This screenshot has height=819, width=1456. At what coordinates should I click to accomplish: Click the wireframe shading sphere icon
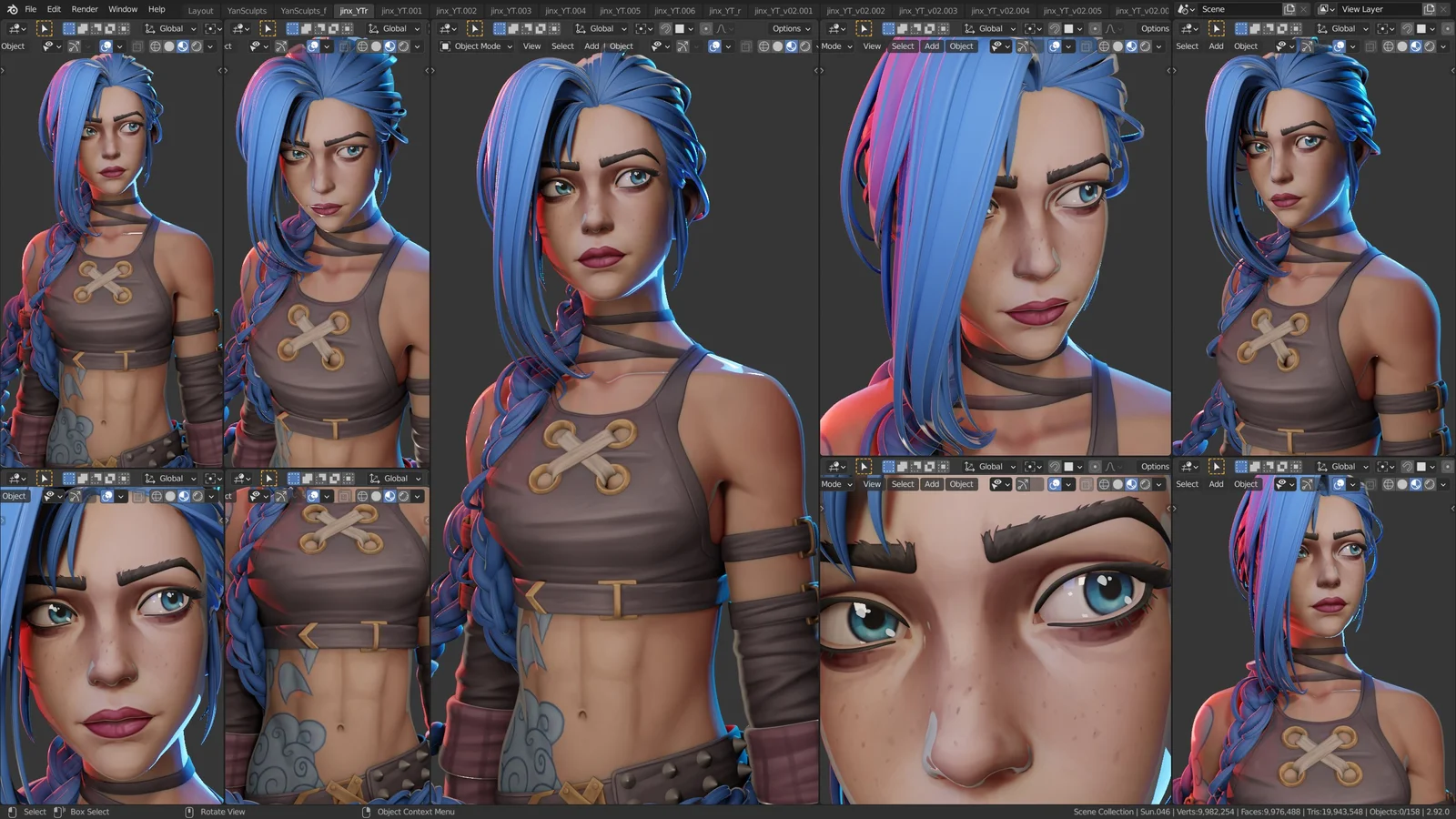pos(763,45)
